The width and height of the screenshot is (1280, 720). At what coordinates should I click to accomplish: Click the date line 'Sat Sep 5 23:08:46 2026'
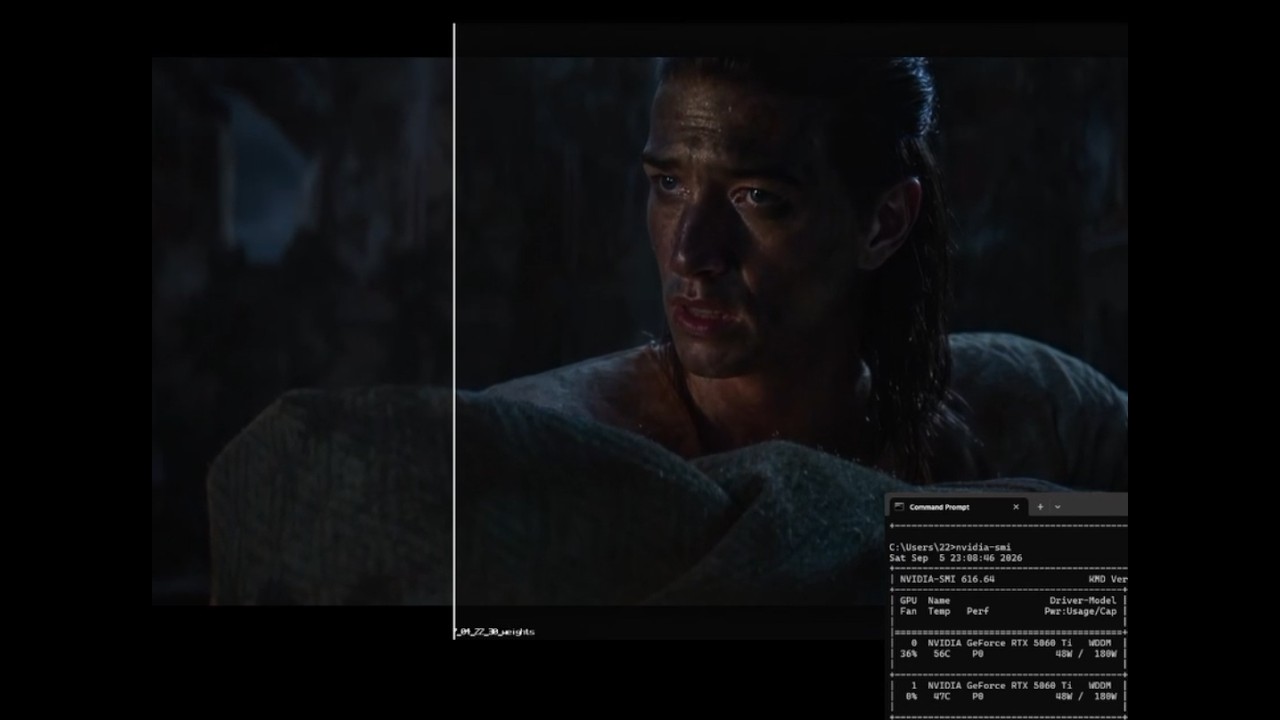tap(955, 558)
